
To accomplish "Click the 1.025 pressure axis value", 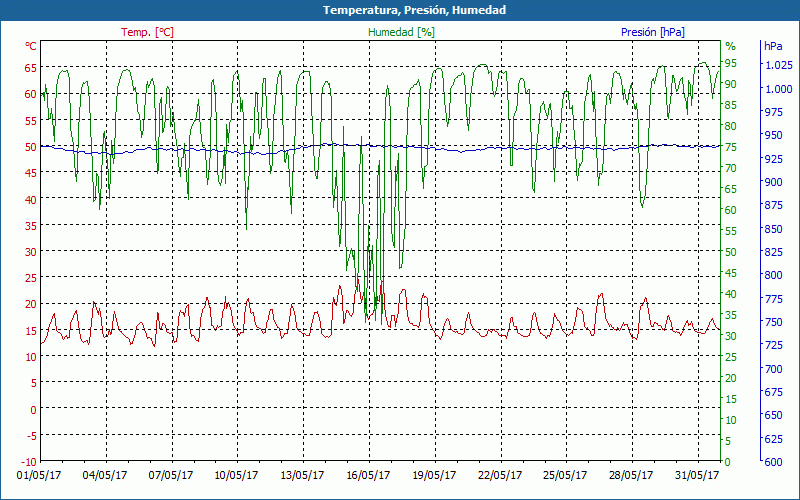I will click(x=779, y=65).
